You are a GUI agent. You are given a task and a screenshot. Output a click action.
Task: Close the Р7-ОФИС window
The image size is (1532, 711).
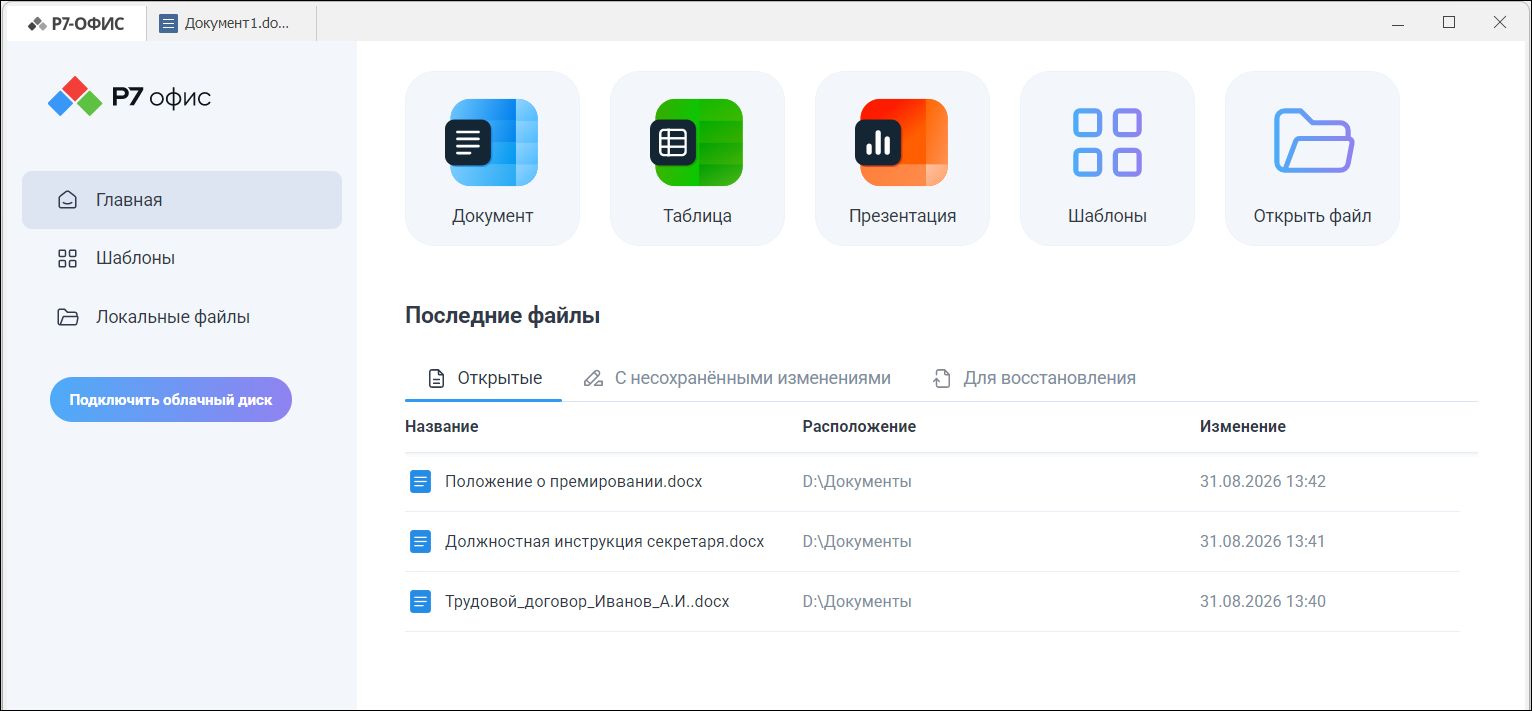pyautogui.click(x=1499, y=22)
